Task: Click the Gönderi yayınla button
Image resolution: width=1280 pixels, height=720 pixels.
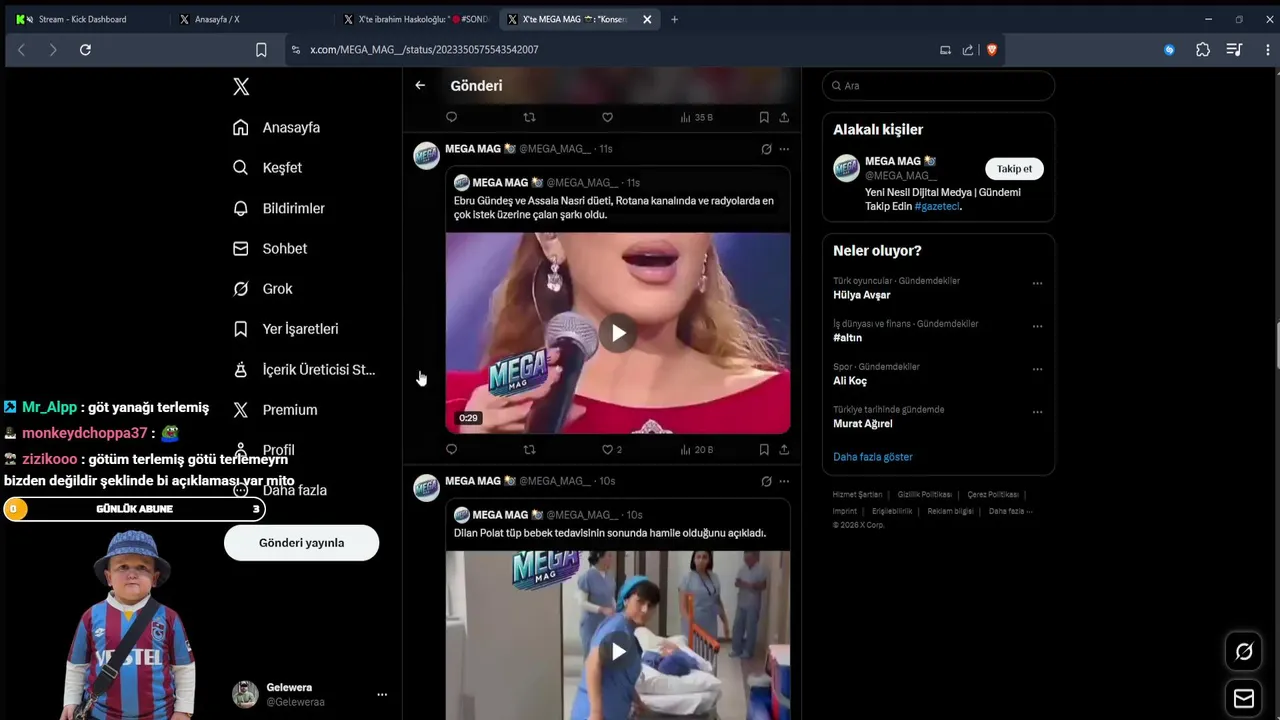Action: (301, 543)
